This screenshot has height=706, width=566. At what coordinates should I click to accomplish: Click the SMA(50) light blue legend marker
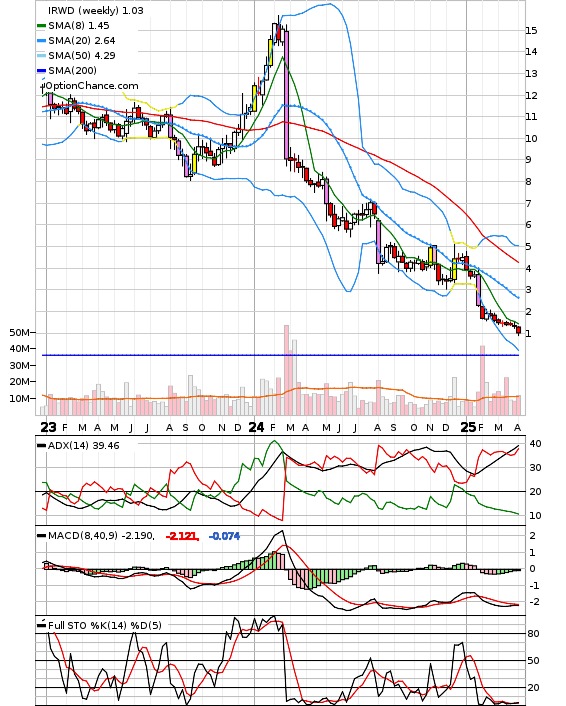pyautogui.click(x=41, y=56)
